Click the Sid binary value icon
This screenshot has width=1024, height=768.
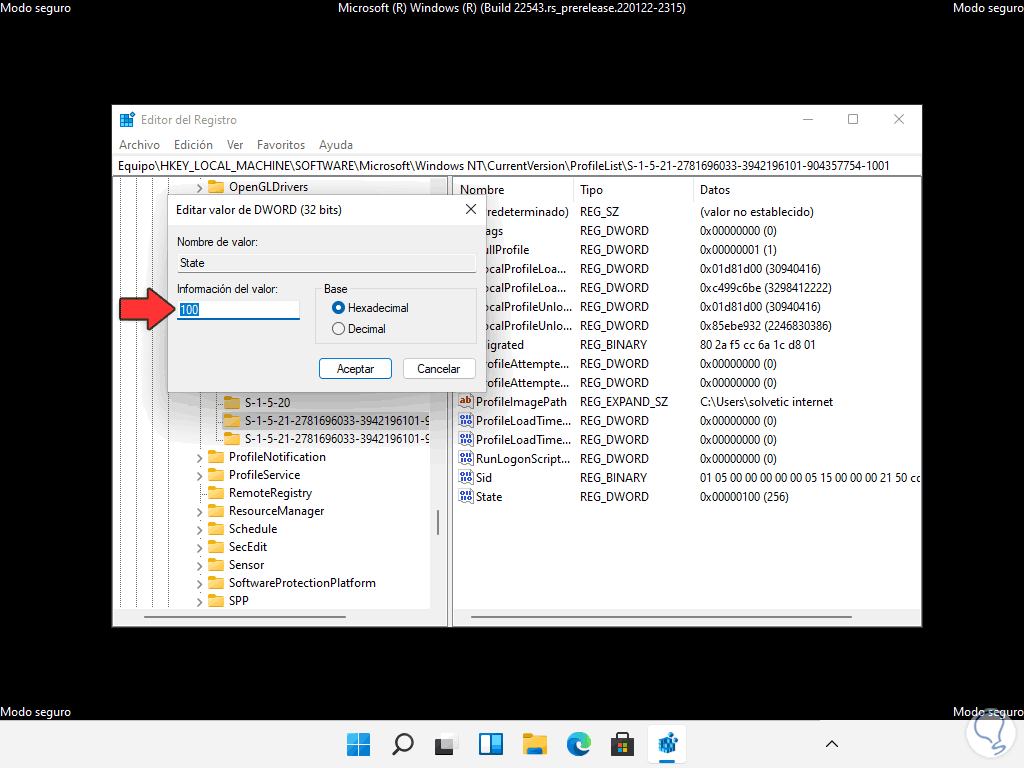pyautogui.click(x=466, y=477)
